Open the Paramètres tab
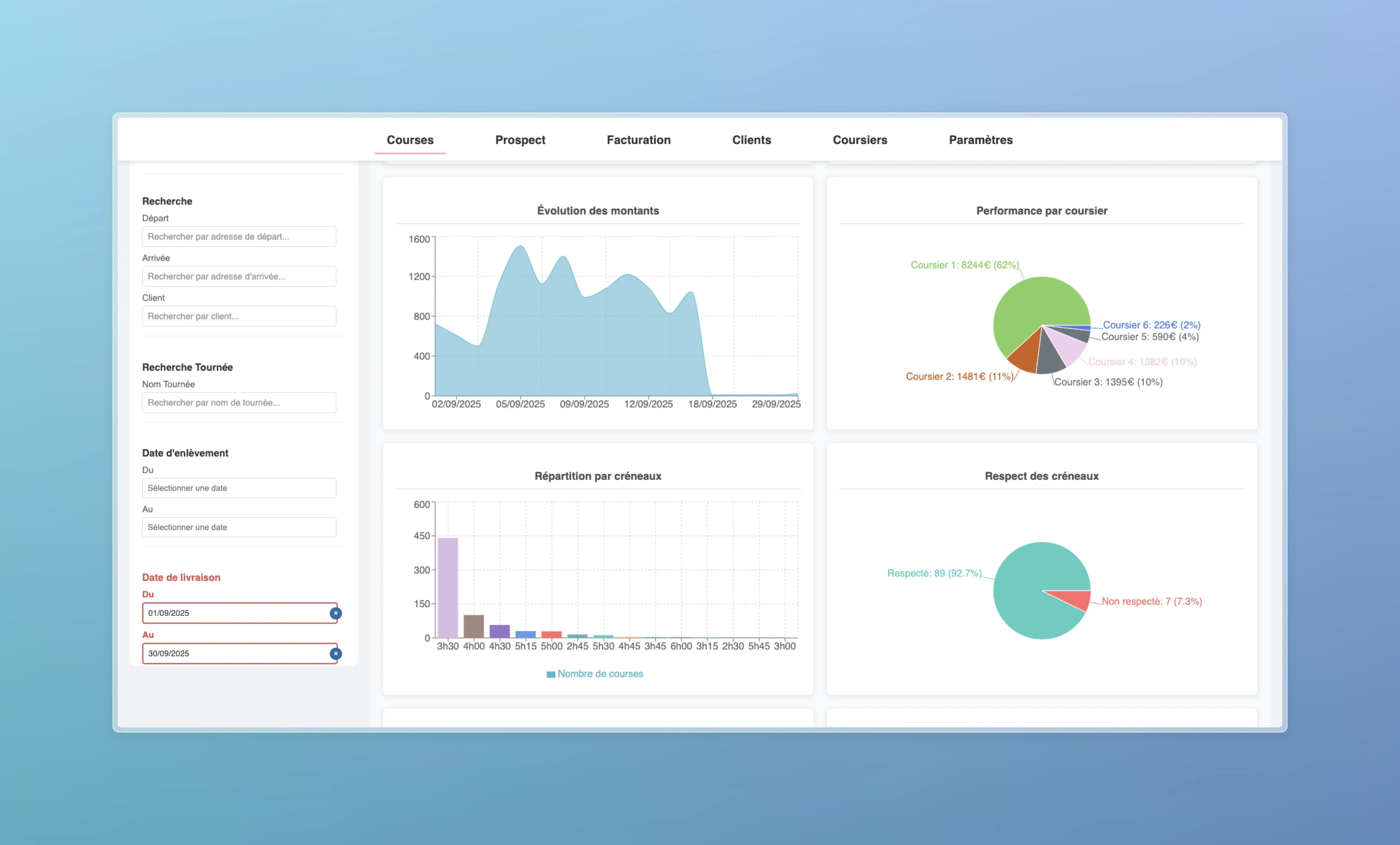The height and width of the screenshot is (845, 1400). 980,140
